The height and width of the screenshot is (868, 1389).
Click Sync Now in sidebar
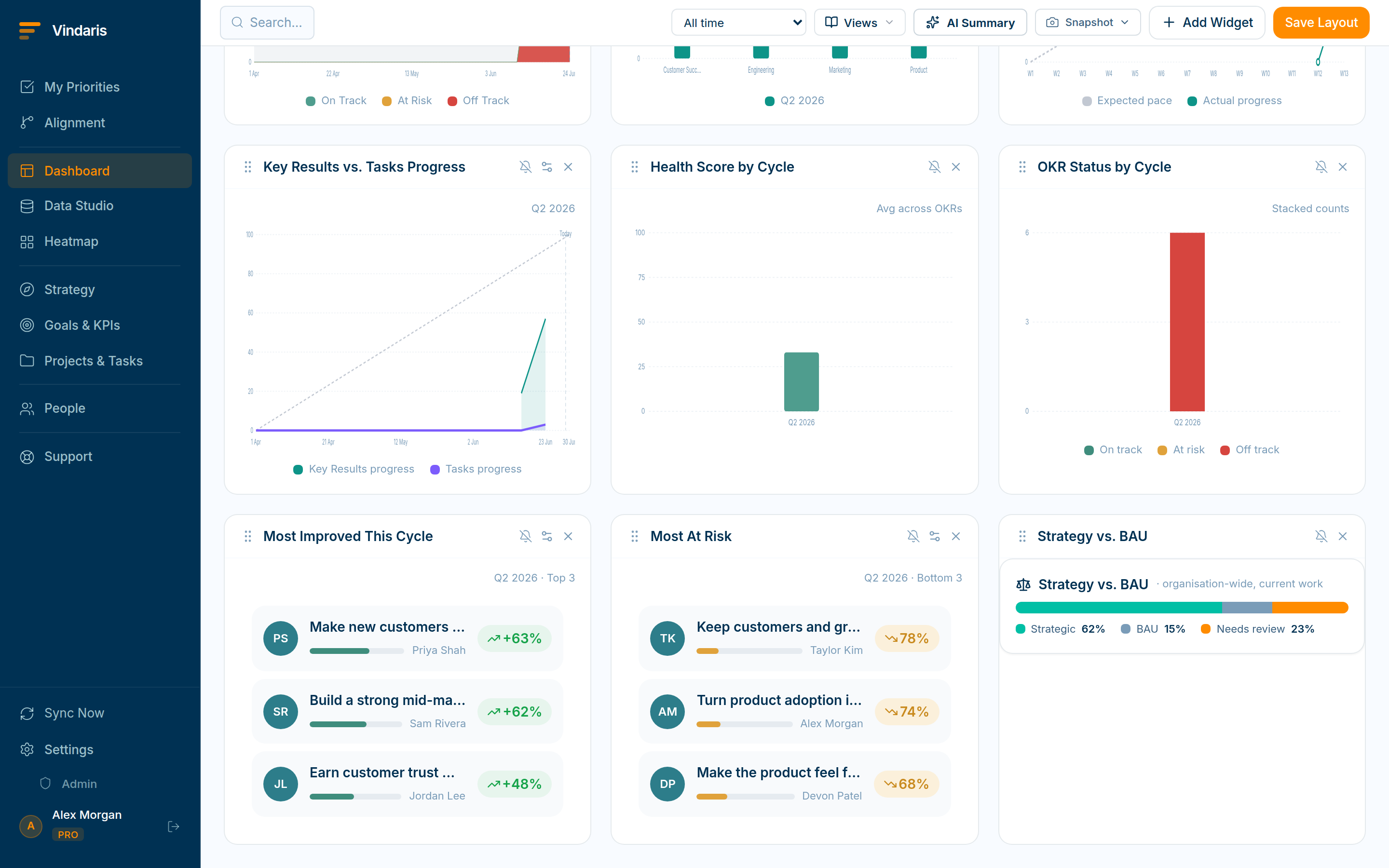click(x=100, y=713)
